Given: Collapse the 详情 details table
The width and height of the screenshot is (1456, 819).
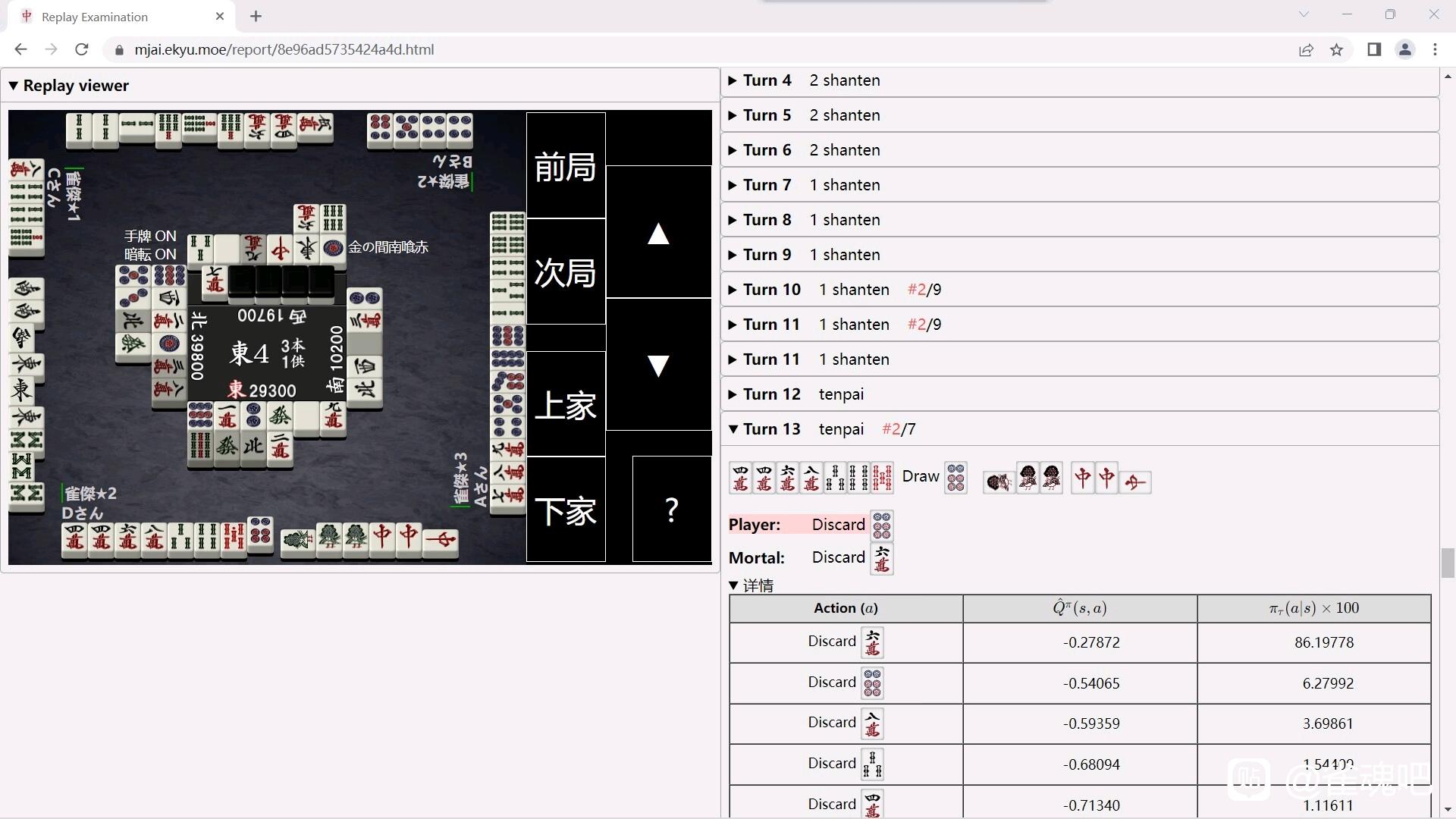Looking at the screenshot, I should pyautogui.click(x=752, y=585).
